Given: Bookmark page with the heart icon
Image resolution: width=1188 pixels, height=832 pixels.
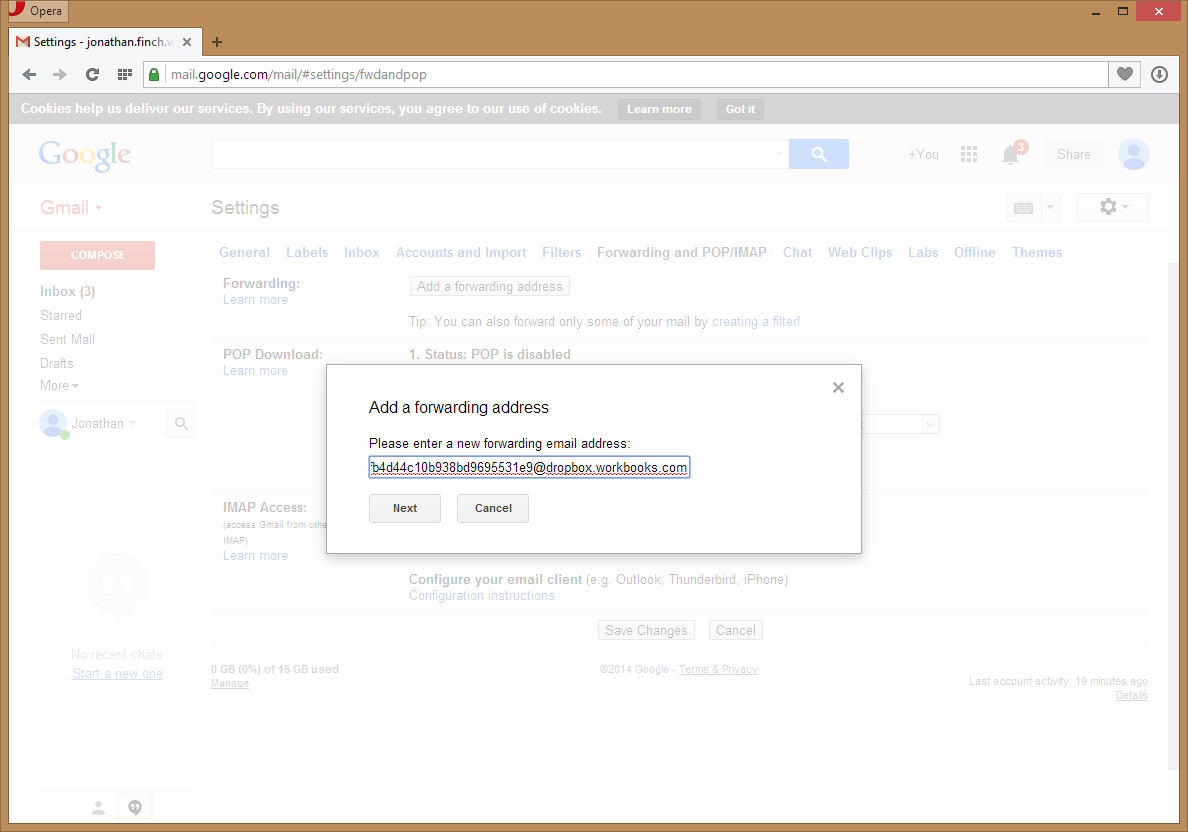Looking at the screenshot, I should (1124, 74).
